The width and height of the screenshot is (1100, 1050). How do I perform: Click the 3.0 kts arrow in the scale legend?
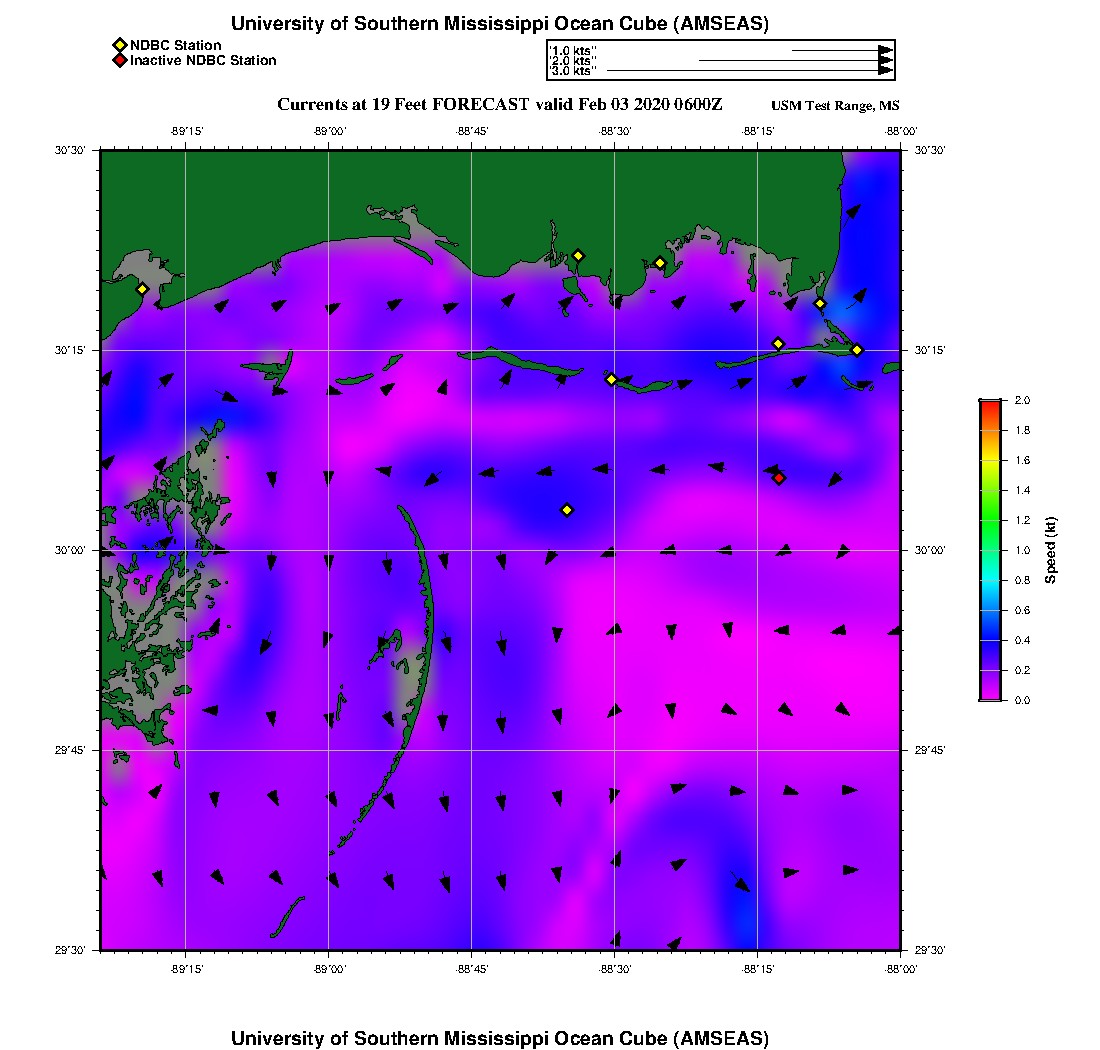click(748, 71)
